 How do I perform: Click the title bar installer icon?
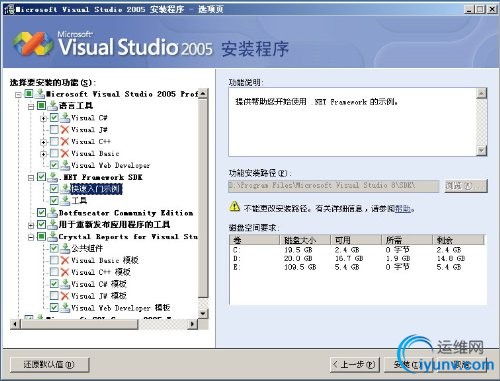click(9, 9)
